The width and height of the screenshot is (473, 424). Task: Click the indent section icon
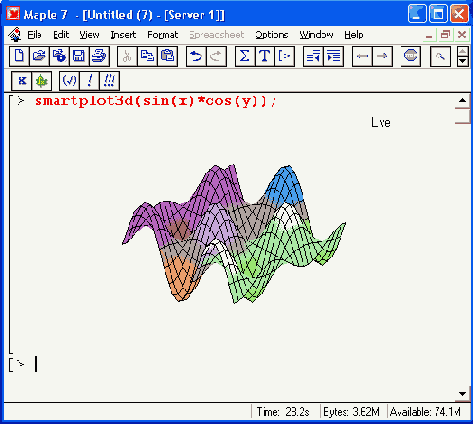point(334,56)
